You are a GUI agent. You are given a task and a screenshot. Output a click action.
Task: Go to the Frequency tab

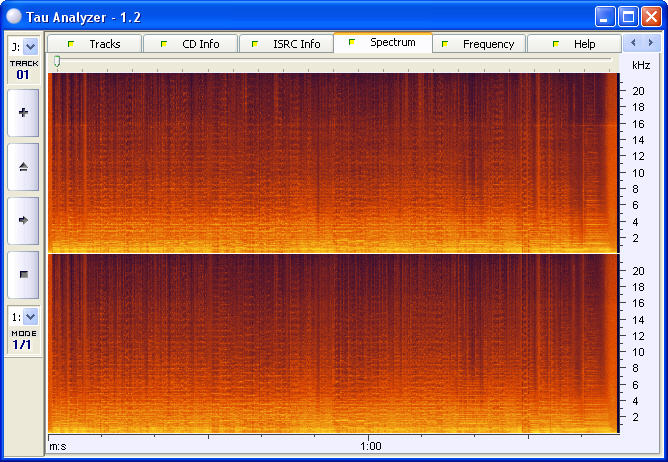pos(478,44)
